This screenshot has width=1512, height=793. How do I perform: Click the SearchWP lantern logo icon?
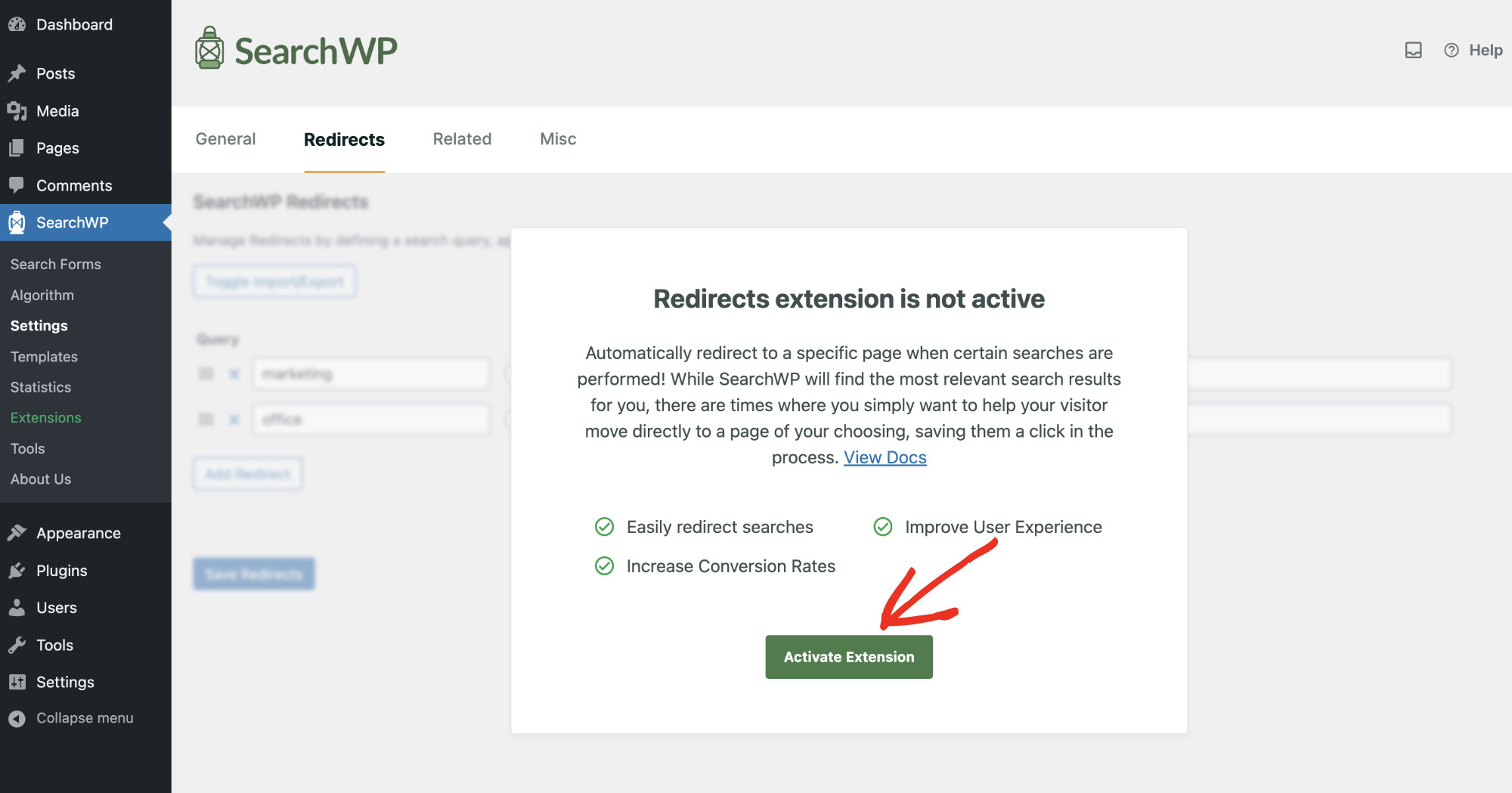pyautogui.click(x=209, y=48)
